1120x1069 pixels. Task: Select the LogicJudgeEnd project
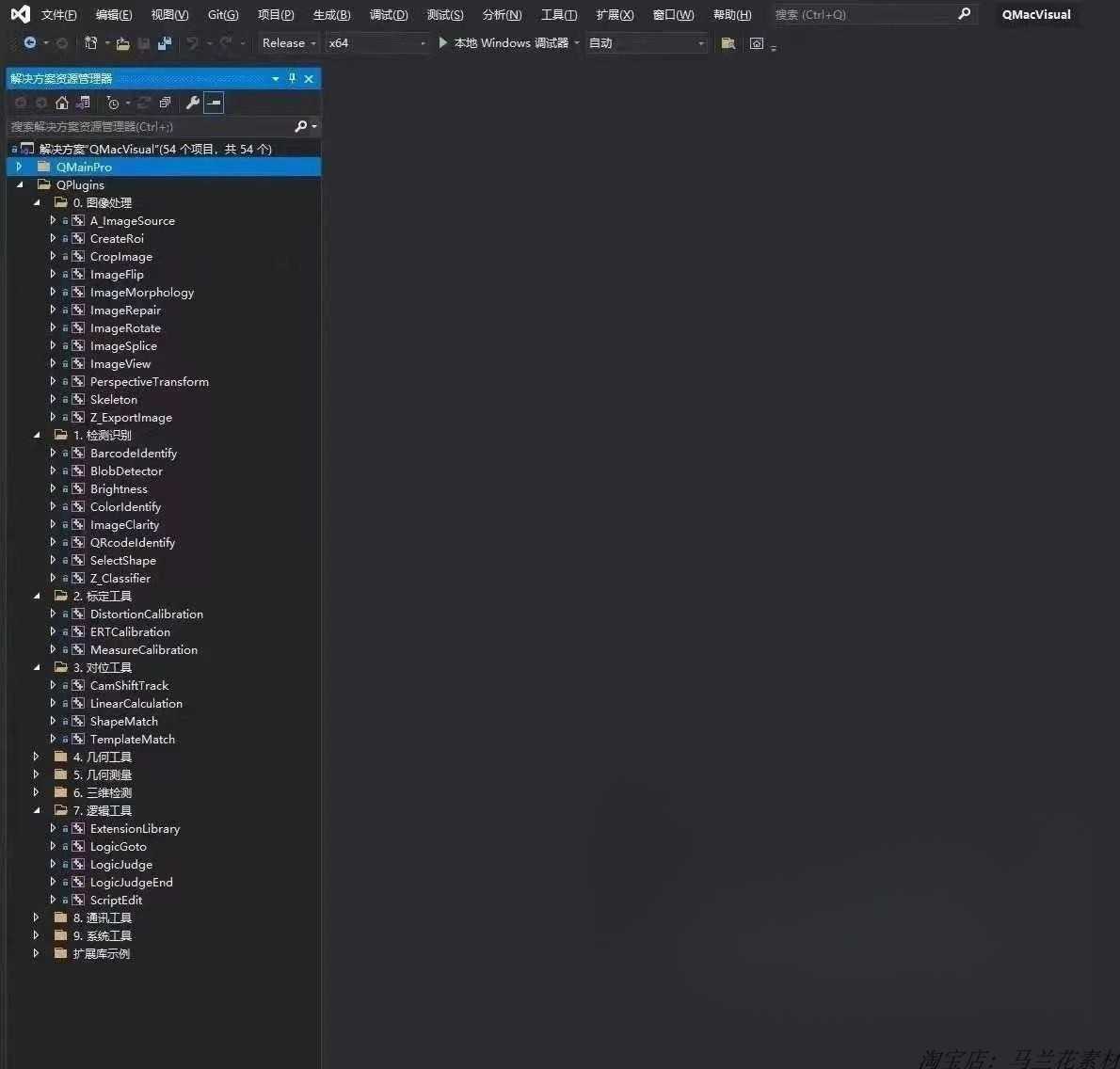132,882
